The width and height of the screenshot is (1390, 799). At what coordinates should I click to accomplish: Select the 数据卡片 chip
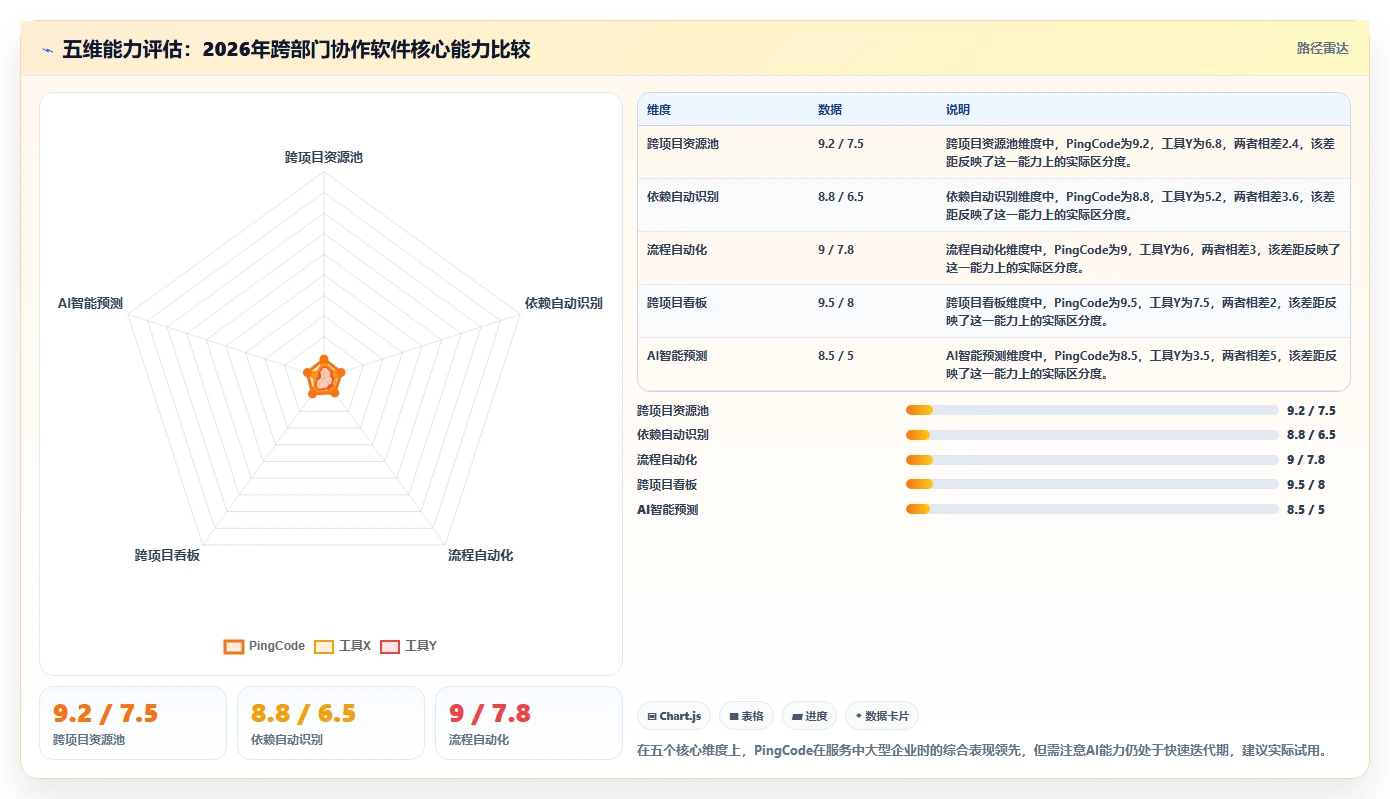[882, 716]
